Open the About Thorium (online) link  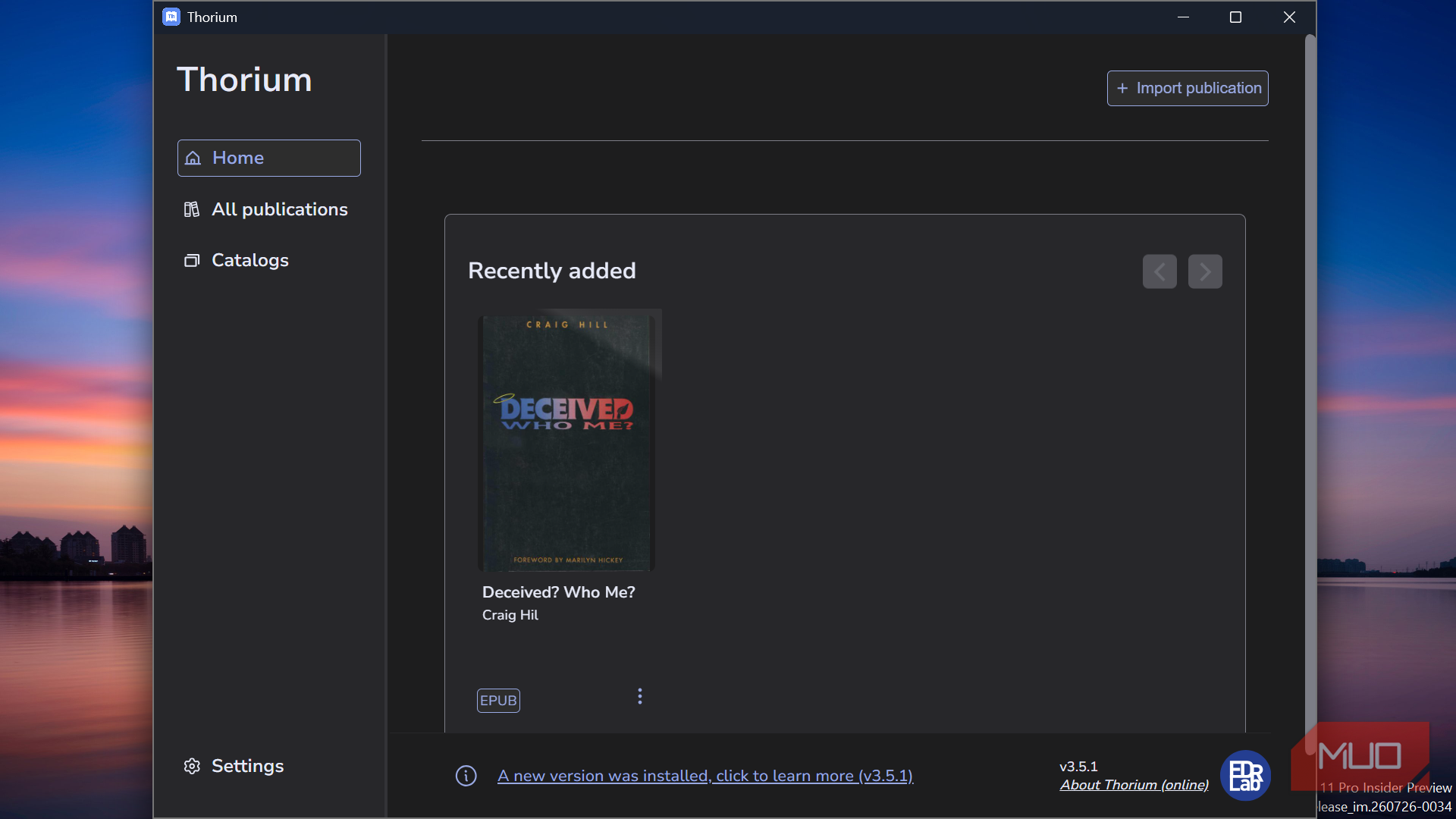tap(1134, 785)
